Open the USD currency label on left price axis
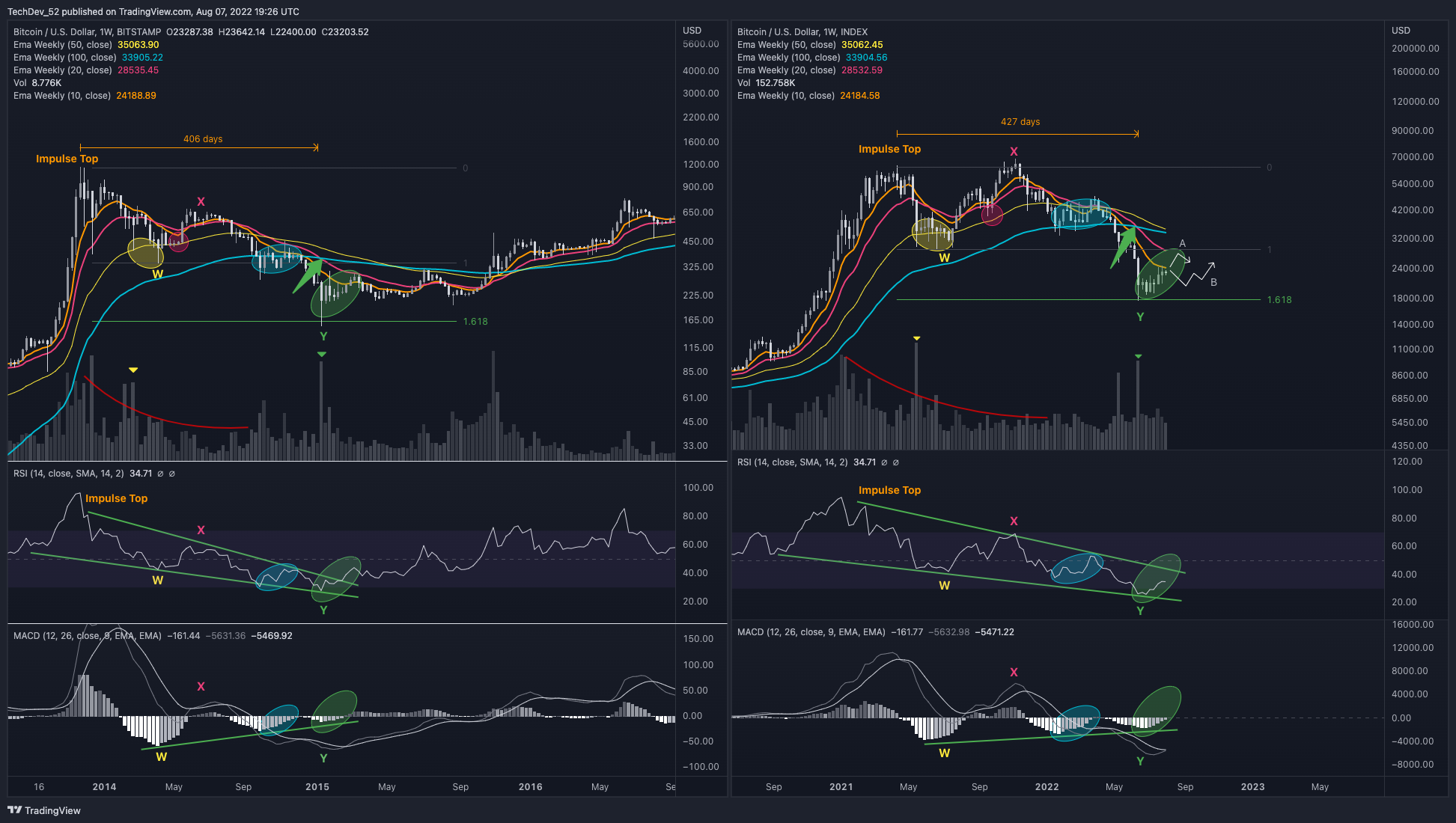 [692, 31]
